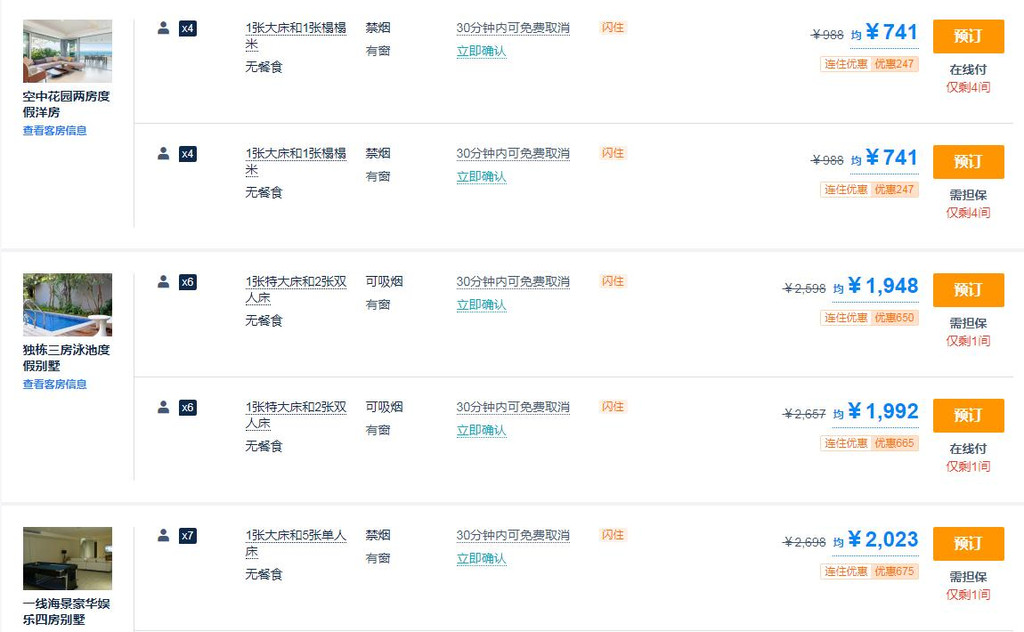Click the 闪住 tag on ¥1,992 row
This screenshot has height=632, width=1024.
point(612,407)
